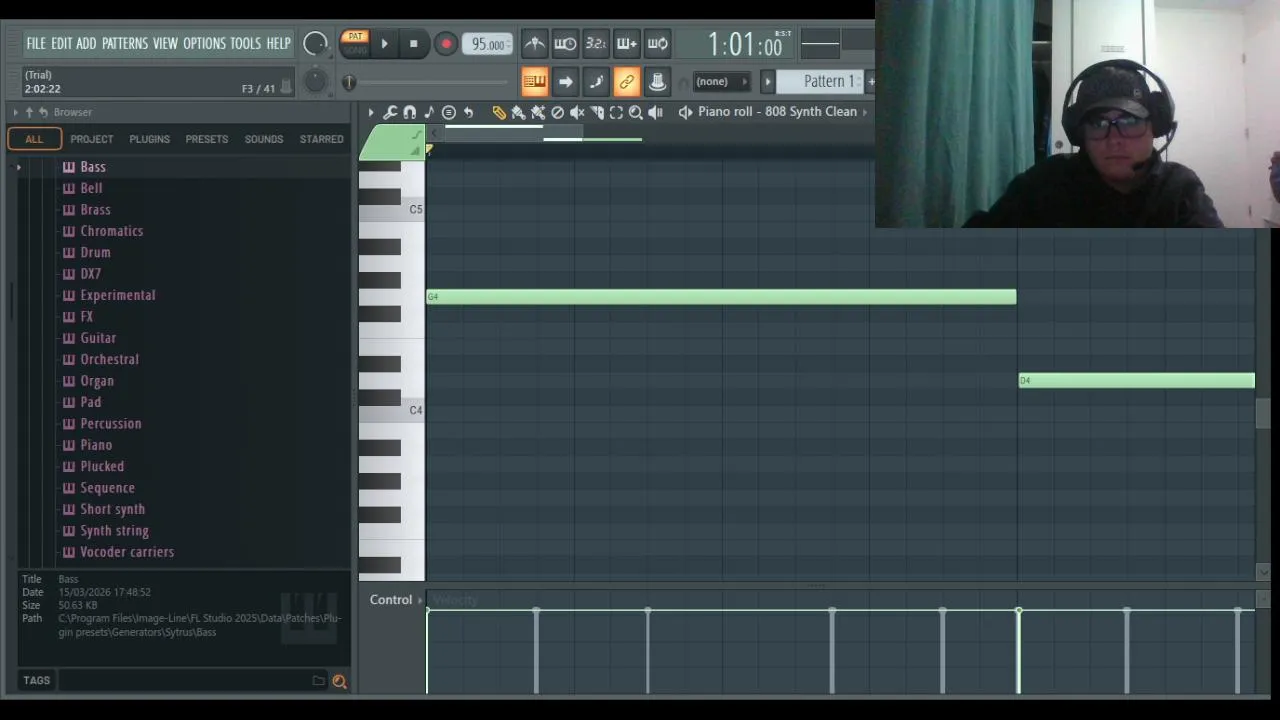Switch to the SOUNDS browser tab
The image size is (1280, 720).
264,139
